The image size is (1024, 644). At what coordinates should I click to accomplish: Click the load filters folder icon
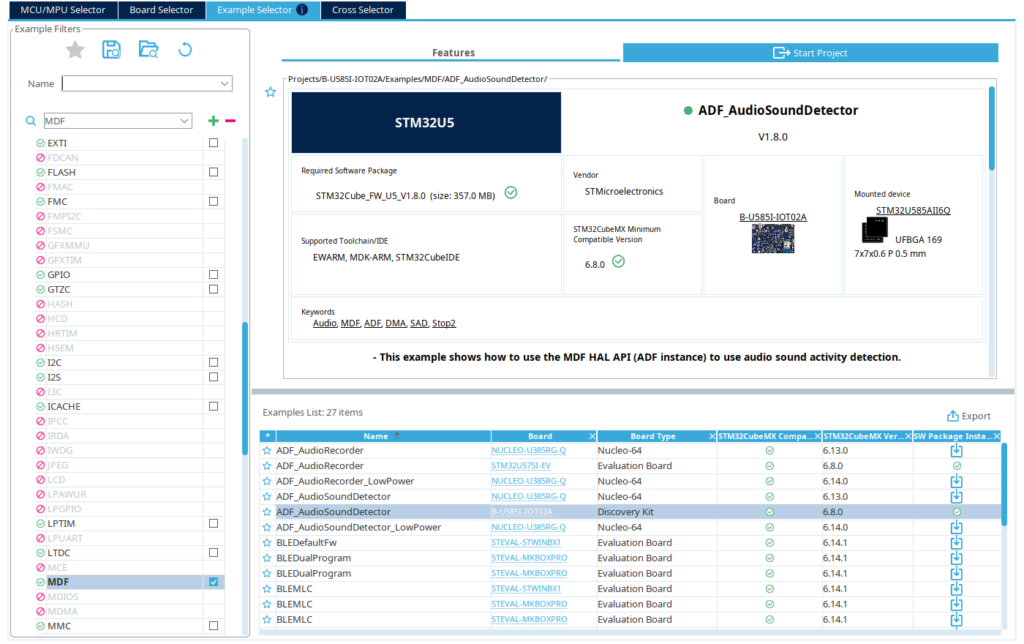[x=148, y=50]
